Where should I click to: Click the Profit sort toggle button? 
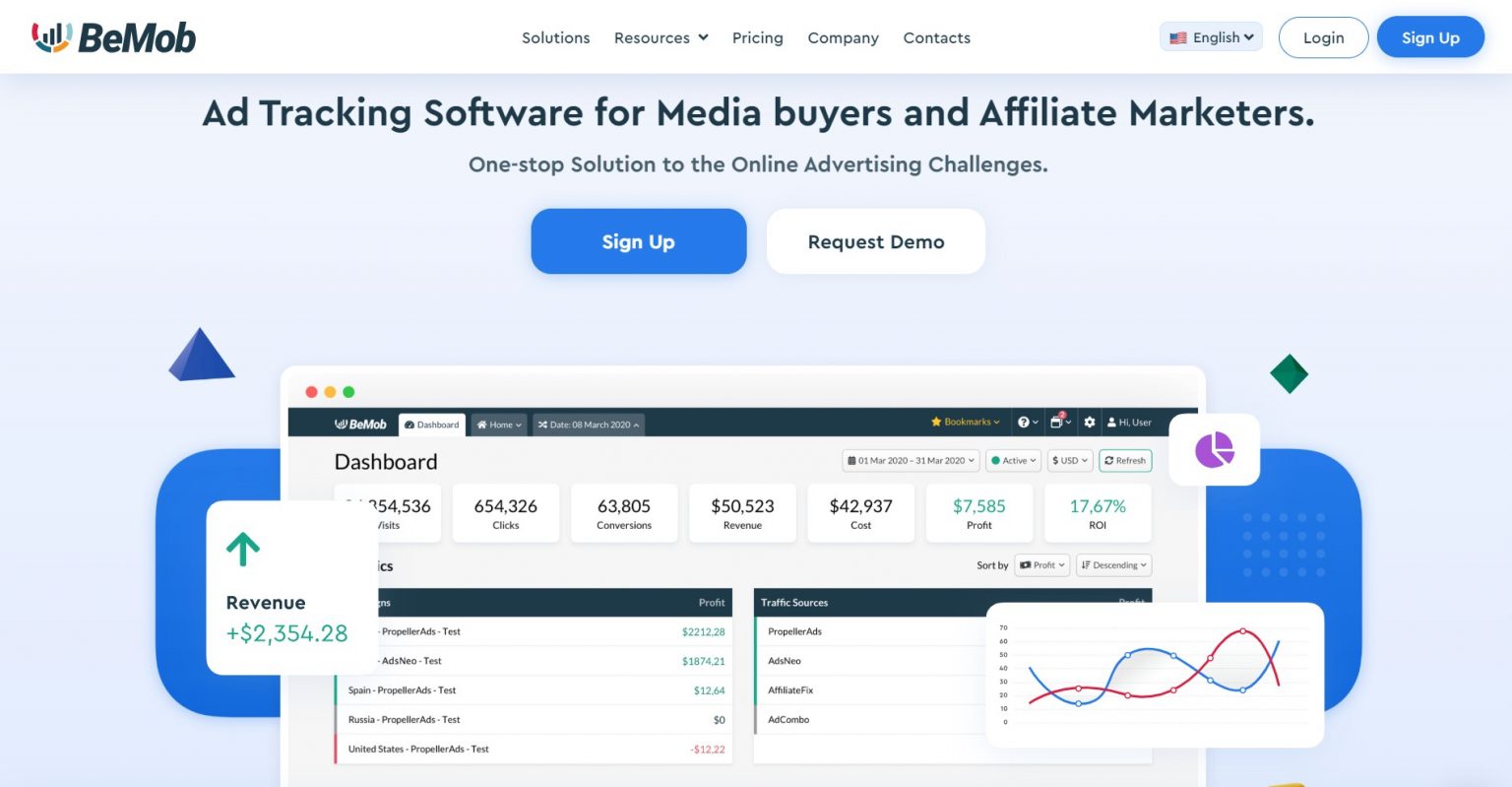(x=1042, y=564)
